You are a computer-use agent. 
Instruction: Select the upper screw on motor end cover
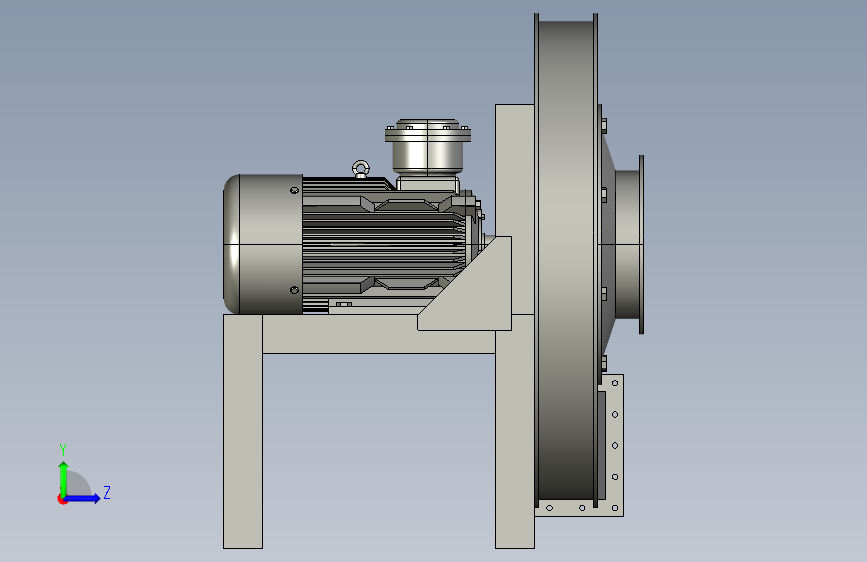pyautogui.click(x=295, y=190)
